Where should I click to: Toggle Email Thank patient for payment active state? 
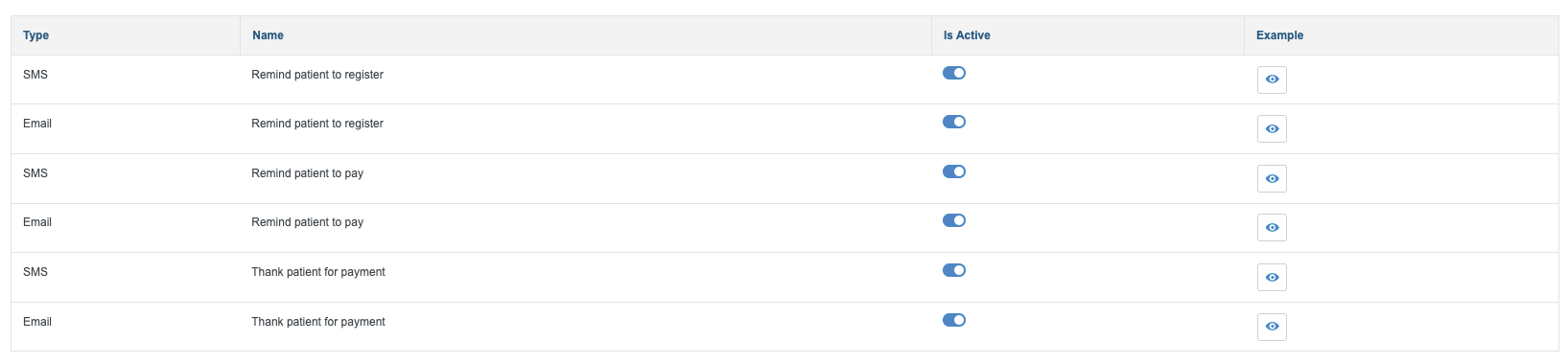[x=954, y=320]
